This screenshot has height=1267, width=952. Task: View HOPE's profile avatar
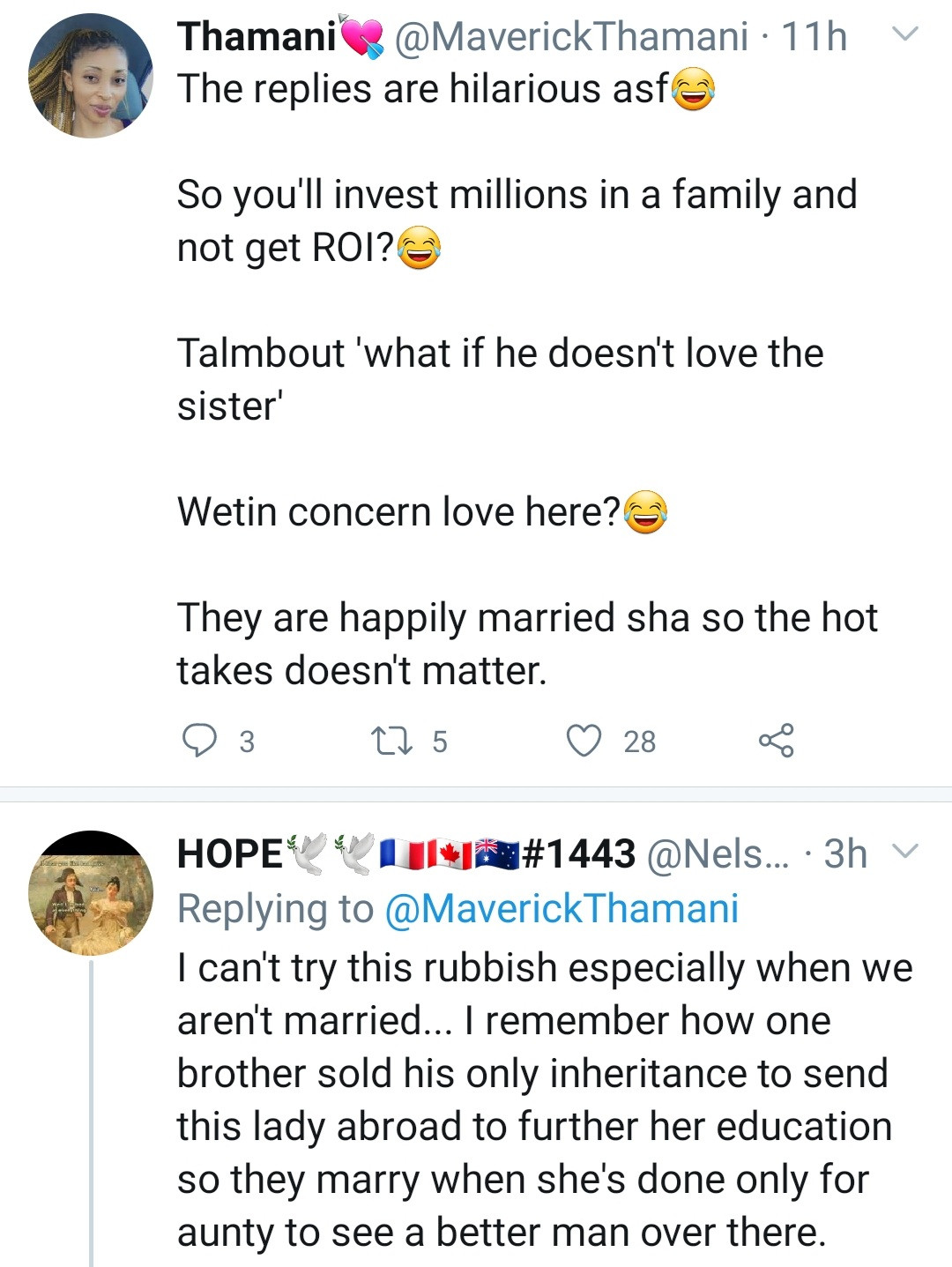point(91,892)
